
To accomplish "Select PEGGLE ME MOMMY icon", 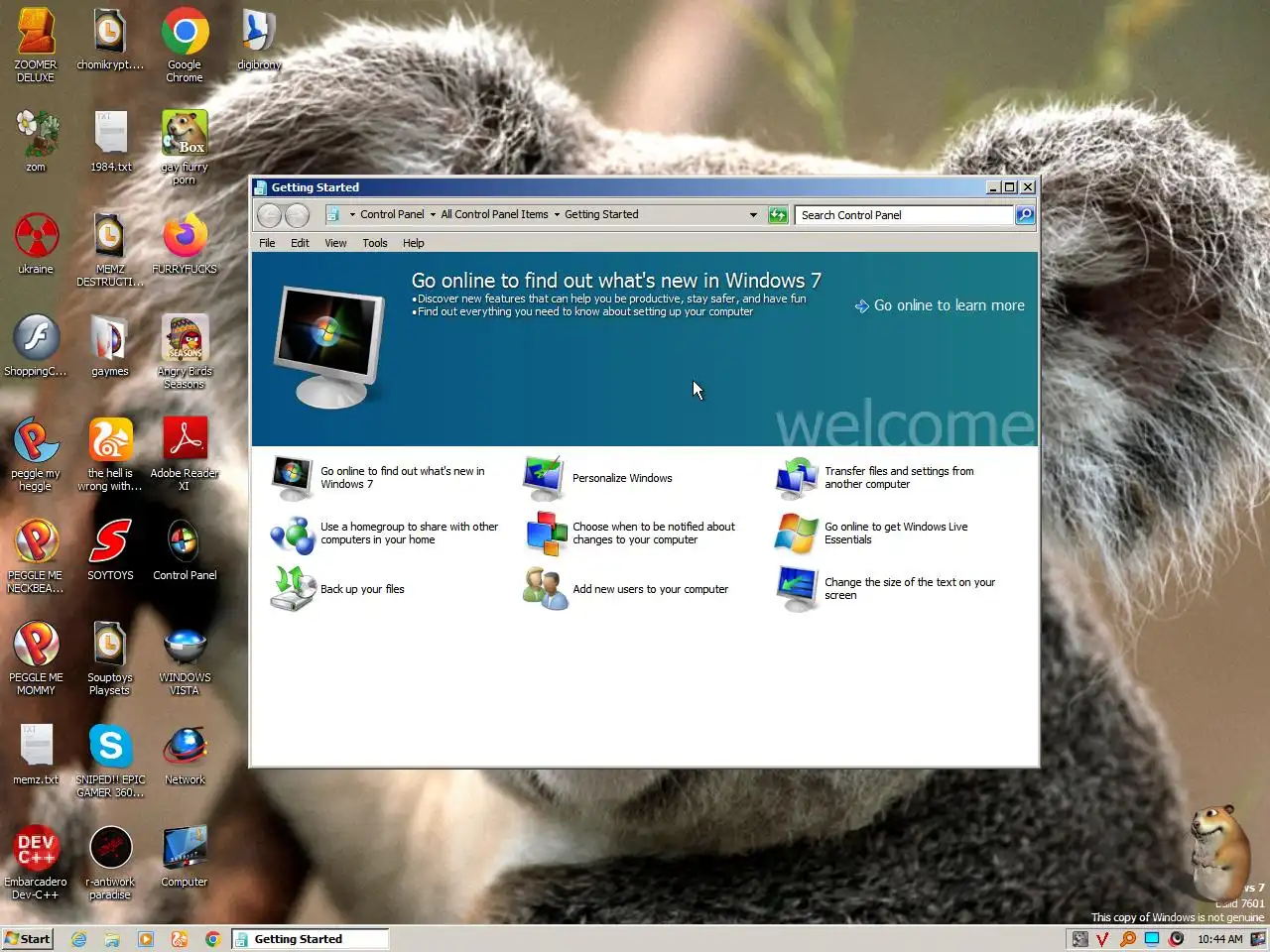I will pyautogui.click(x=36, y=657).
